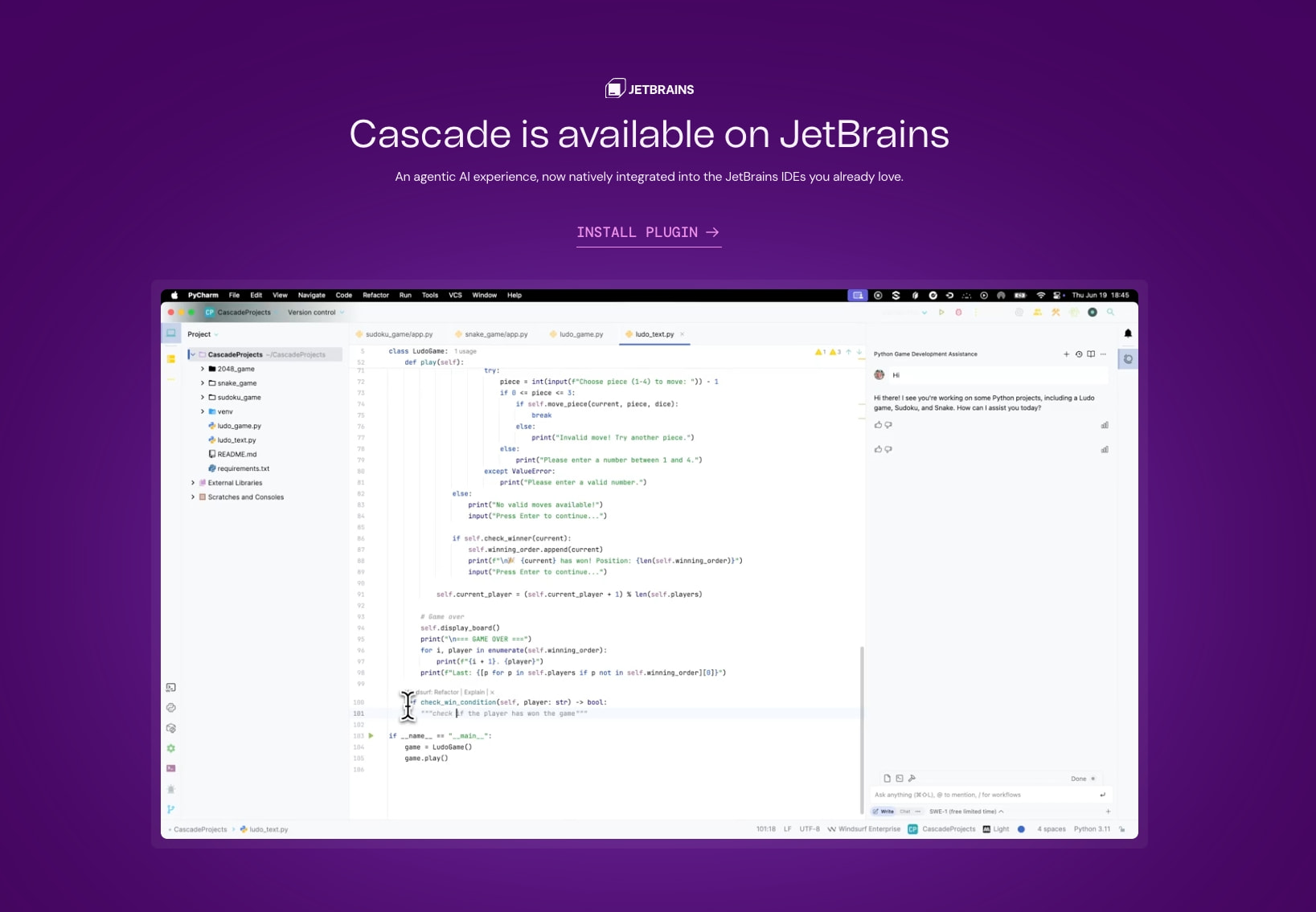Click the Debug bug icon in toolbar
The height and width of the screenshot is (912, 1316).
[958, 313]
